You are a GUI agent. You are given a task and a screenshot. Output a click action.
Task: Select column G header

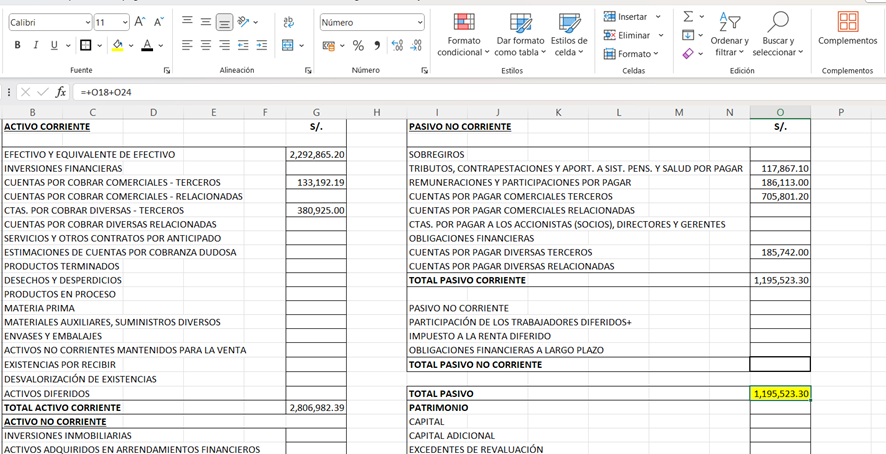coord(316,113)
